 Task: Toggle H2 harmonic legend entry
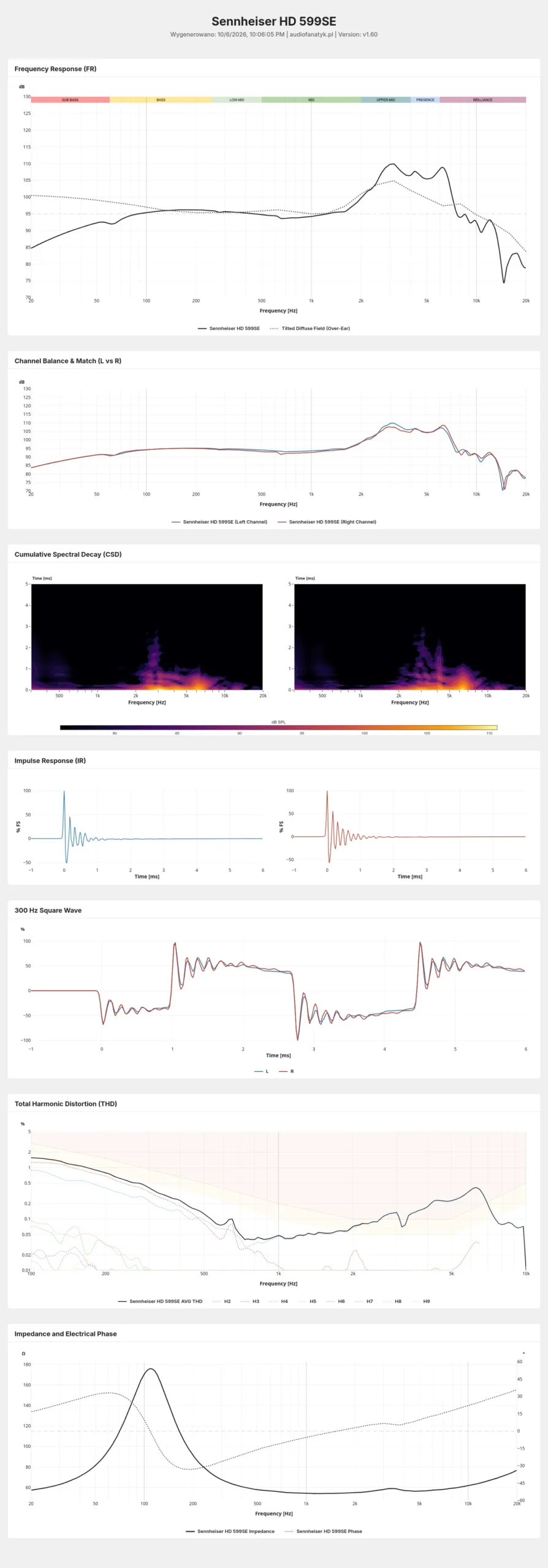click(221, 1301)
